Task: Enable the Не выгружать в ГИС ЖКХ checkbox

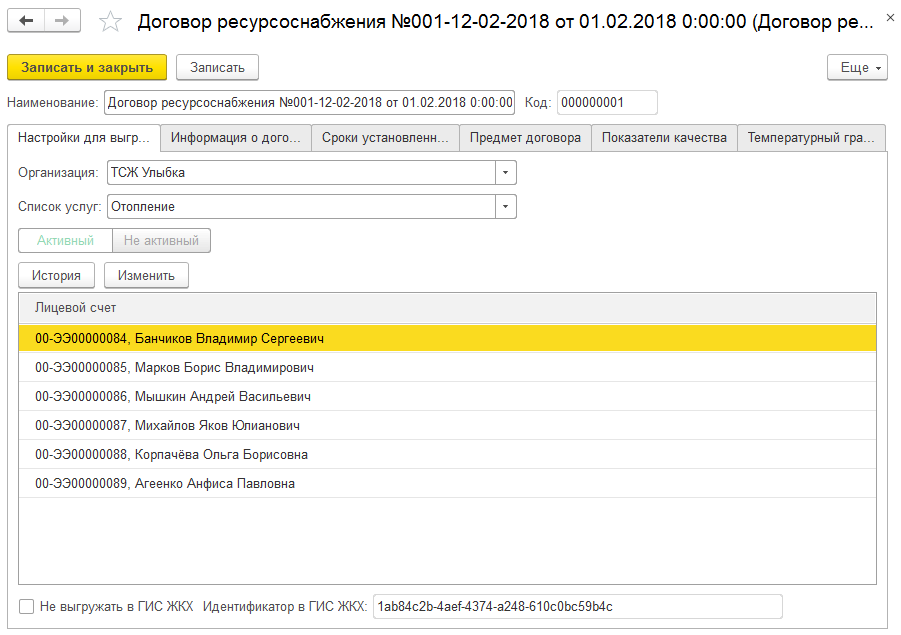Action: [x=26, y=607]
